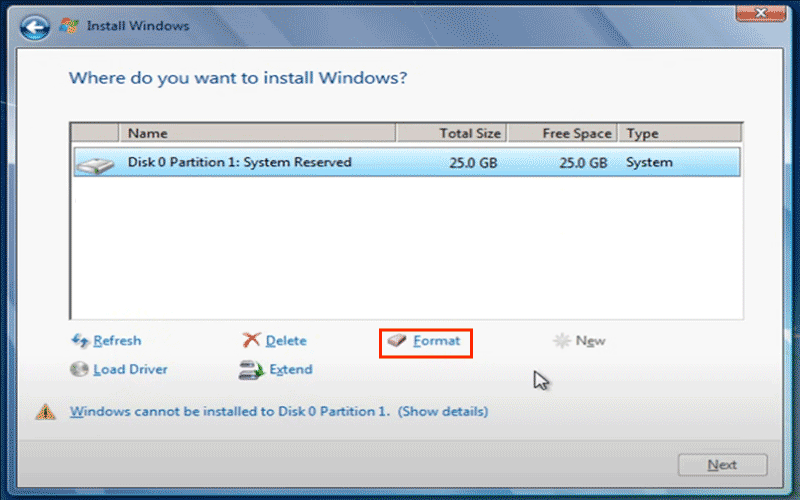Click the Load Driver disc icon
The height and width of the screenshot is (500, 800).
coord(79,369)
